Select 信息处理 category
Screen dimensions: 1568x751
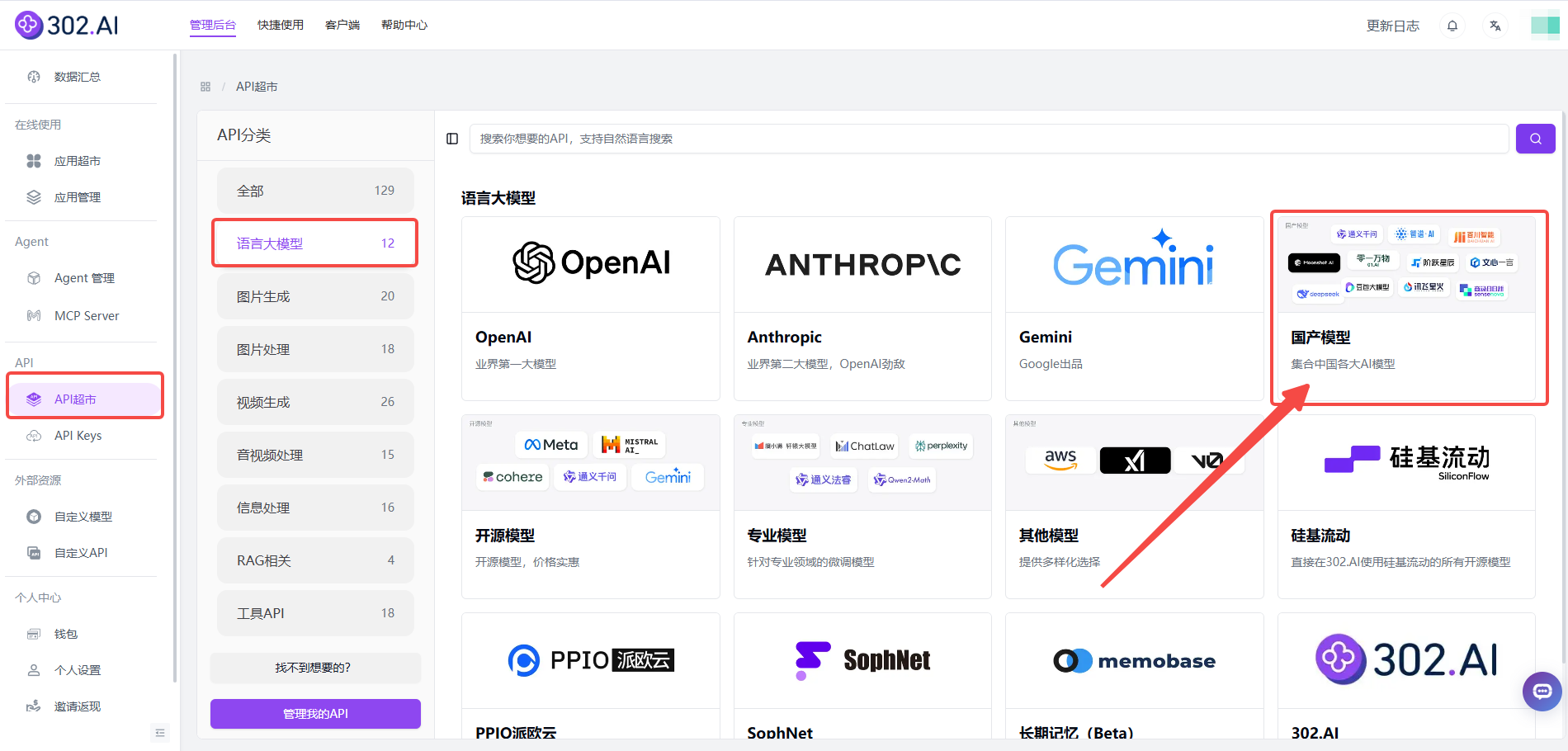coord(315,508)
